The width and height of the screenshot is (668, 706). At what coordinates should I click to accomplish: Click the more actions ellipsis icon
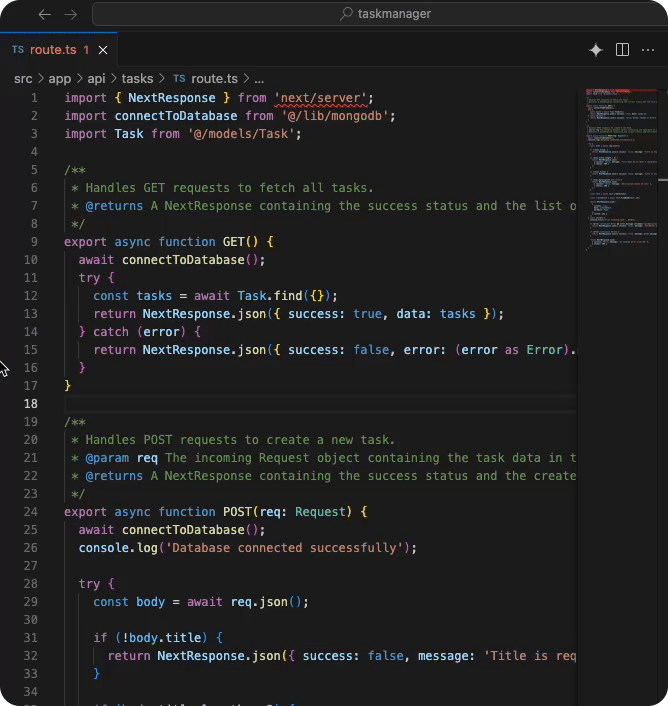pyautogui.click(x=647, y=50)
